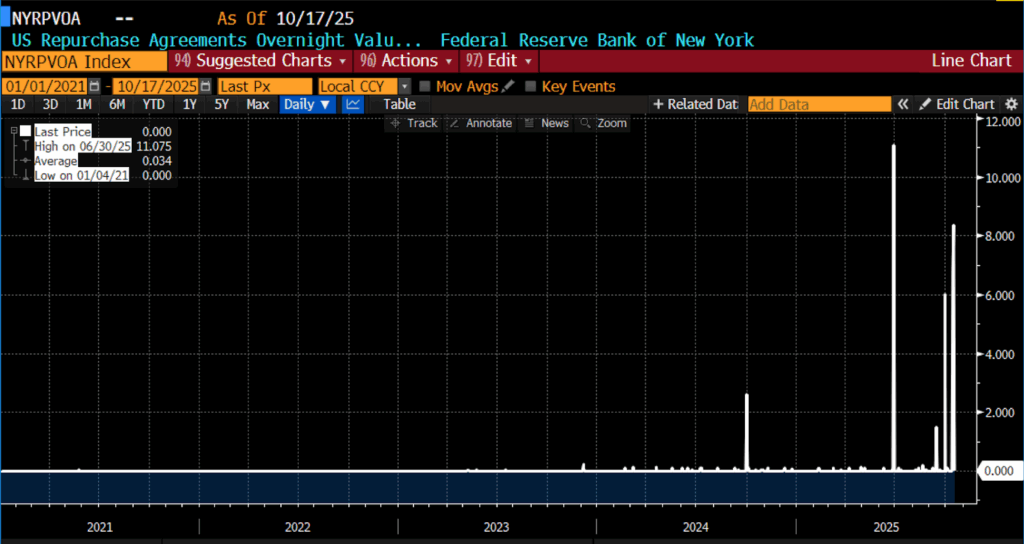Click the line chart type icon
This screenshot has height=544, width=1024.
click(353, 104)
